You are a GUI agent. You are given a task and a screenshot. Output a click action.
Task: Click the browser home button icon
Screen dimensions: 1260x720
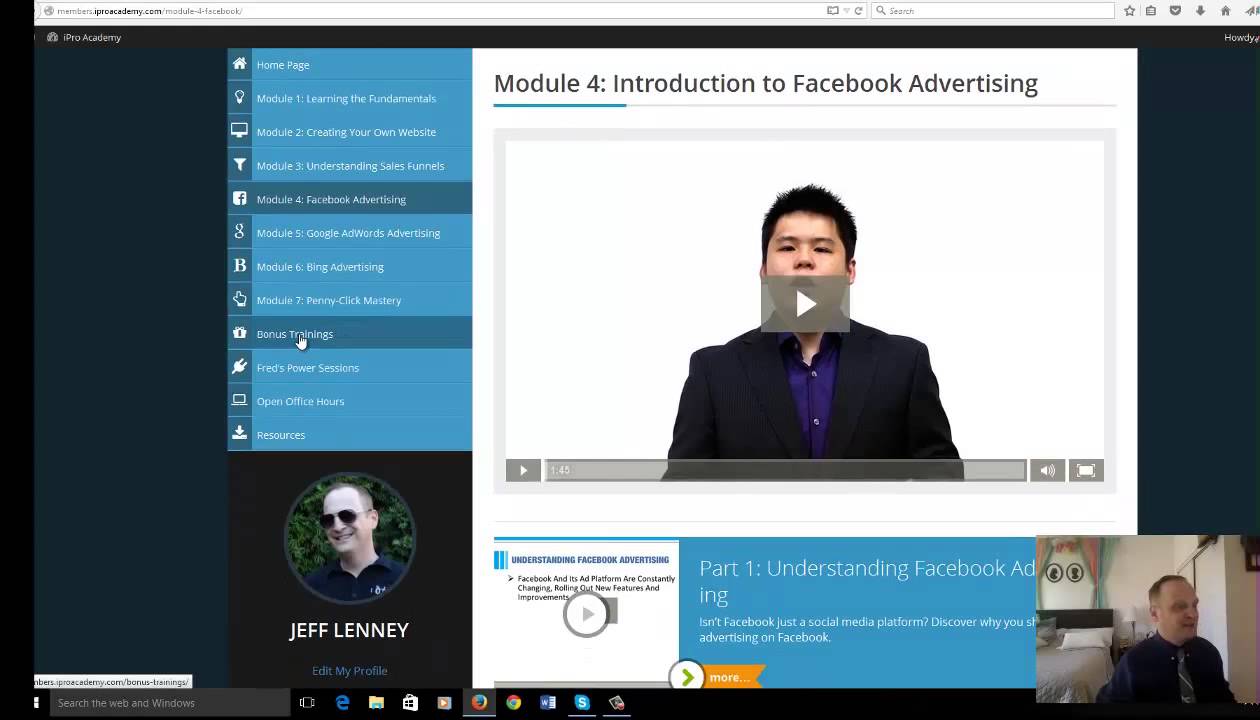1225,10
